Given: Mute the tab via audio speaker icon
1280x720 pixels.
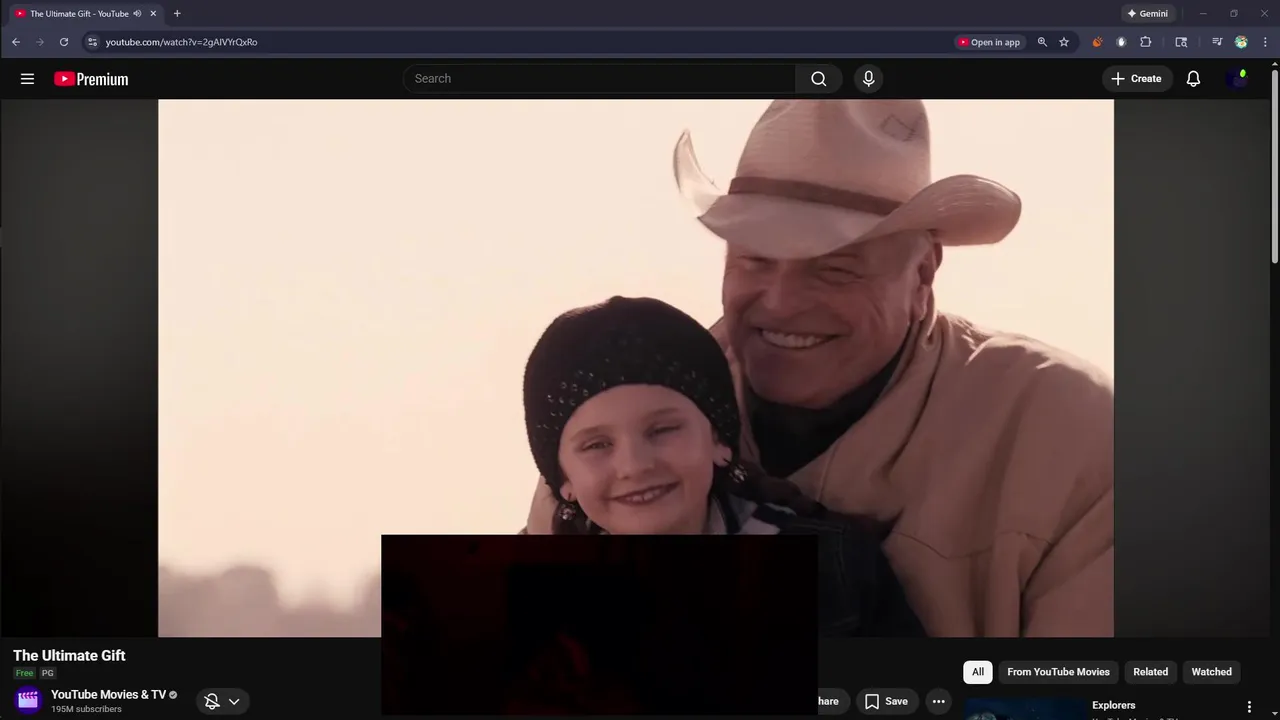Looking at the screenshot, I should coord(137,14).
